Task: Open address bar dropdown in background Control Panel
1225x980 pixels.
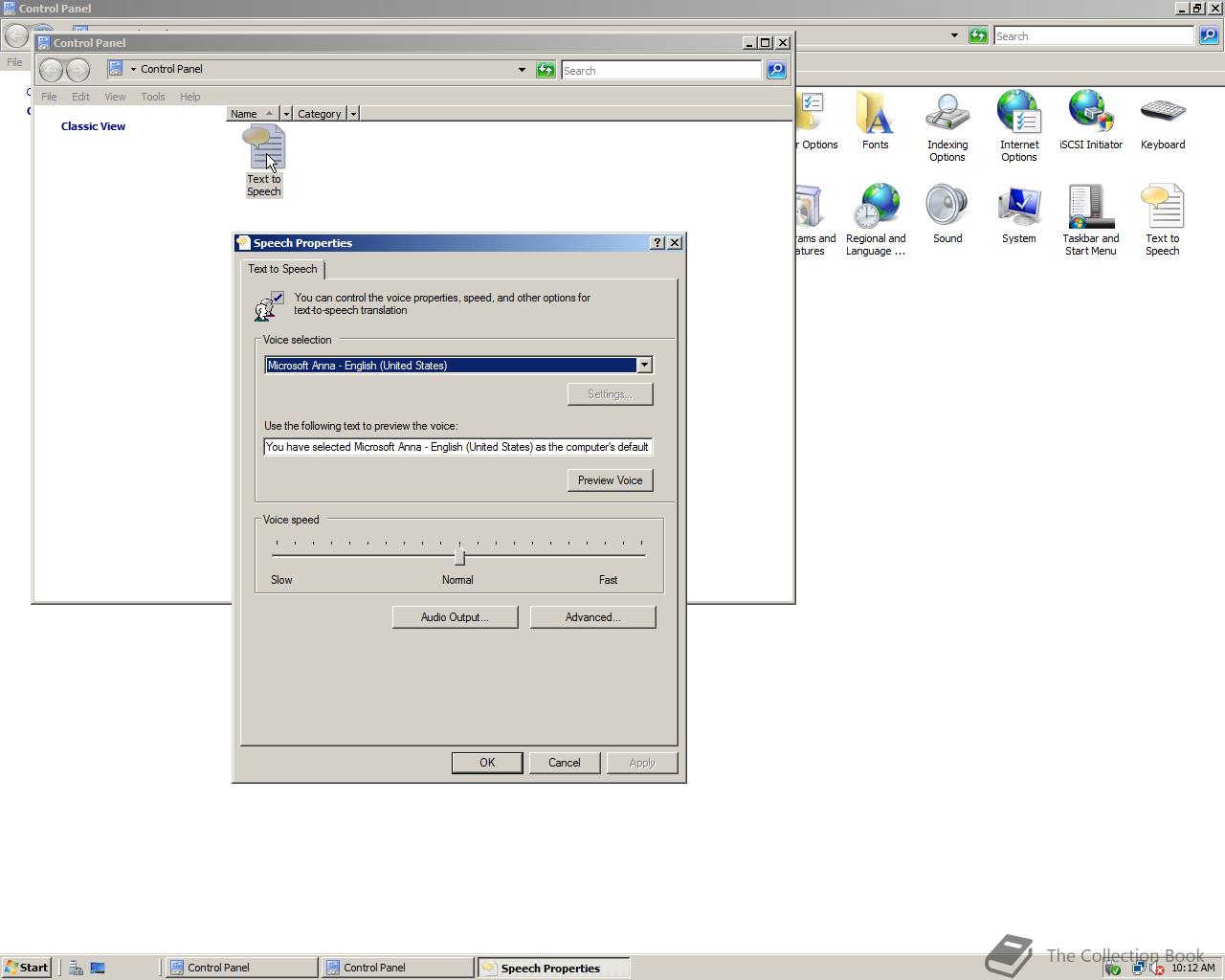Action: click(x=954, y=35)
